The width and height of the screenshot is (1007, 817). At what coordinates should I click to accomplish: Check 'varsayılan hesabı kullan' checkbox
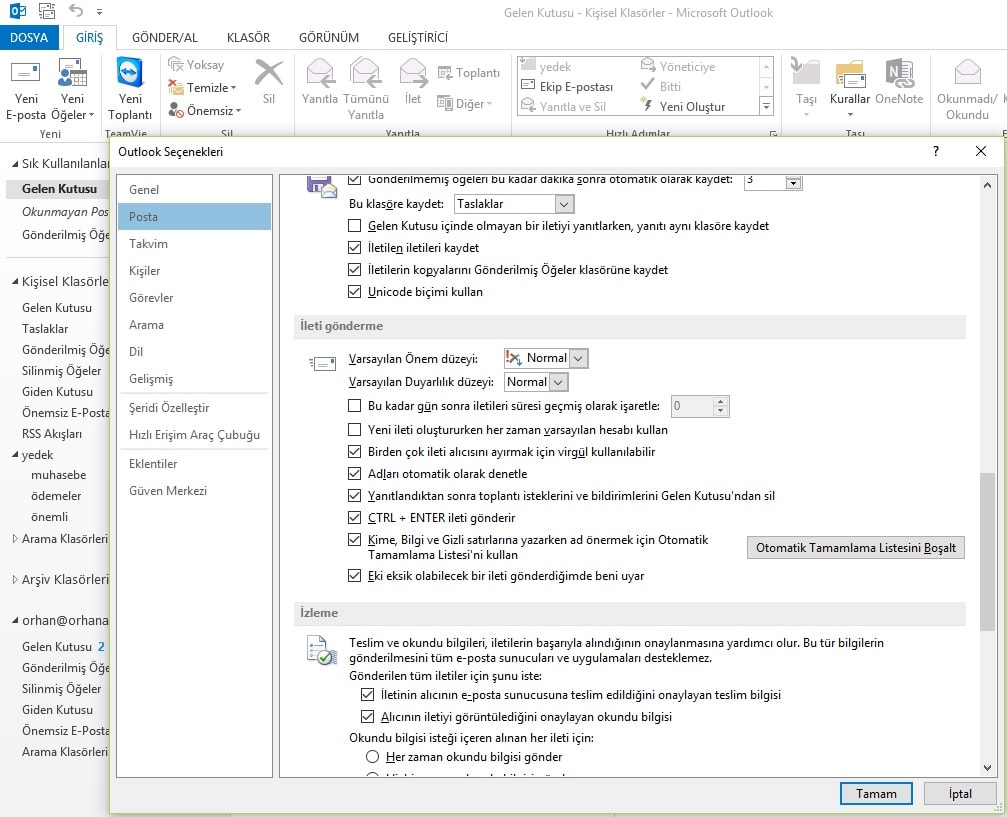354,430
